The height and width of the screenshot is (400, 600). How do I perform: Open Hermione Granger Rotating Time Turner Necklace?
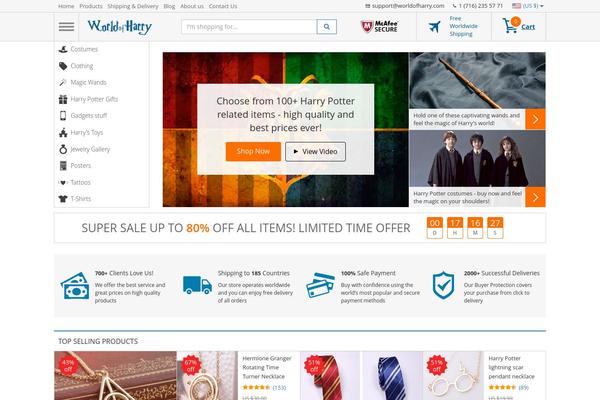(x=267, y=367)
